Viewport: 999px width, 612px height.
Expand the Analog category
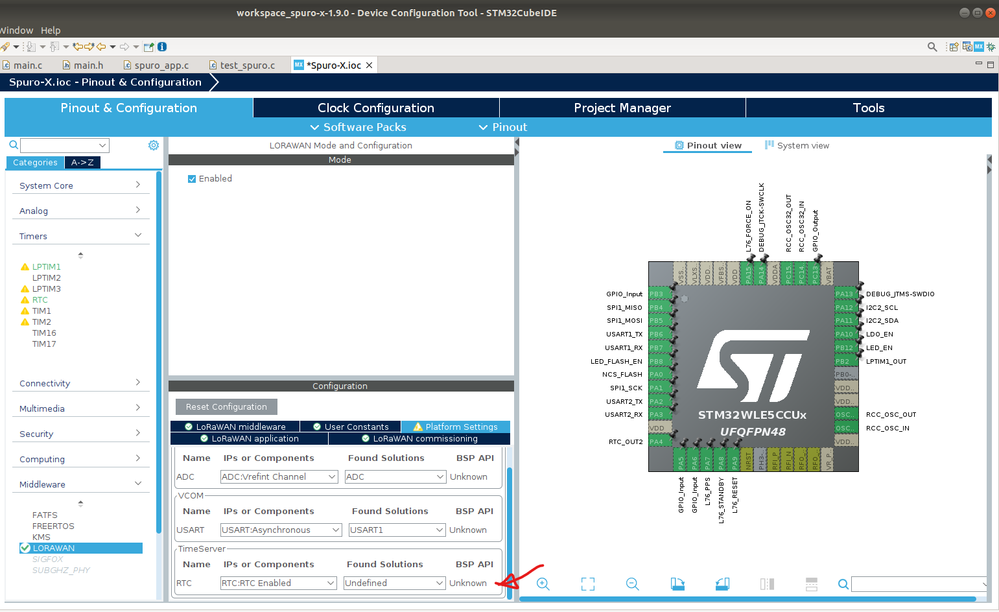80,211
